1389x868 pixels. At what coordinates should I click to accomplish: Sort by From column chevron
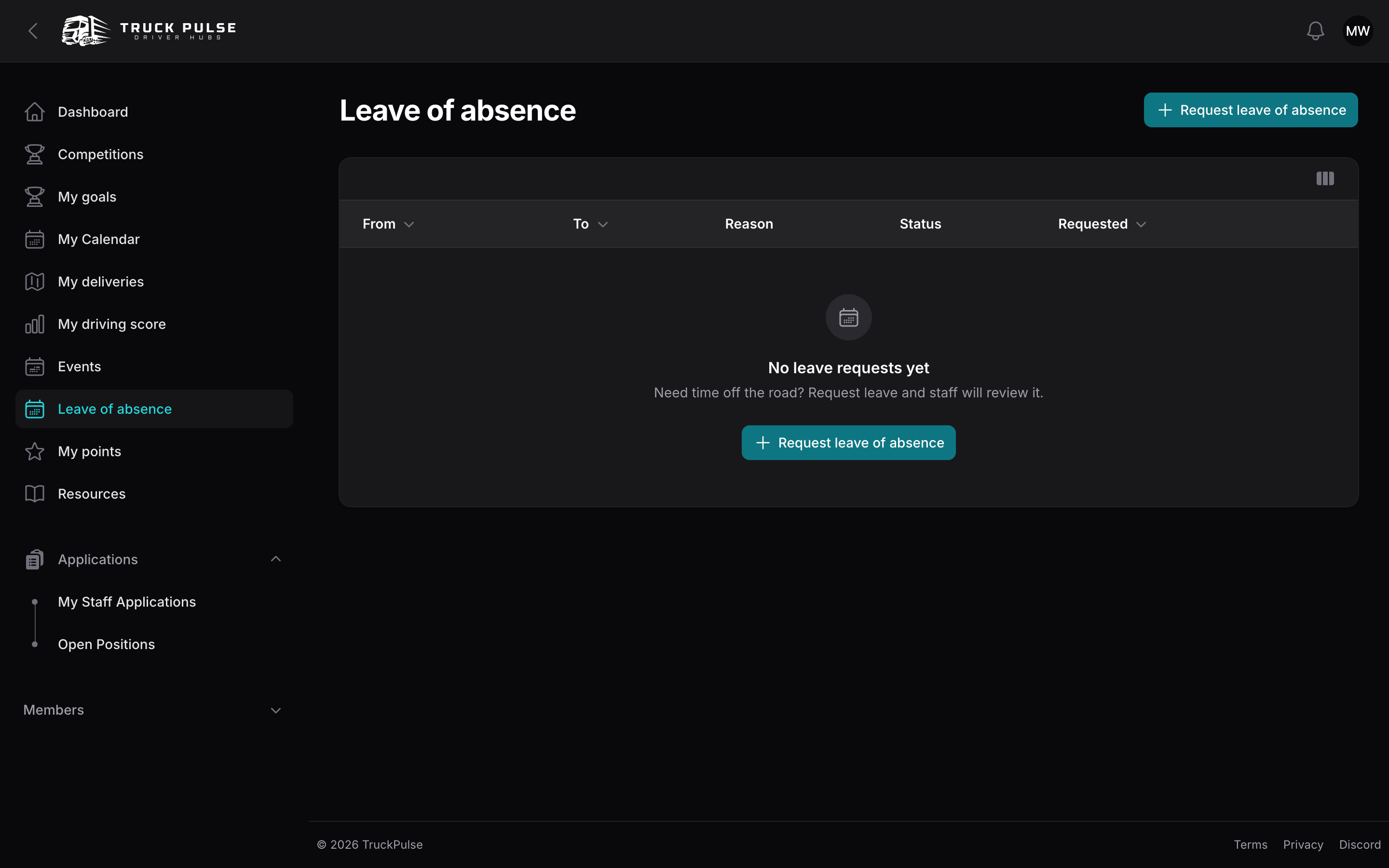(x=409, y=224)
